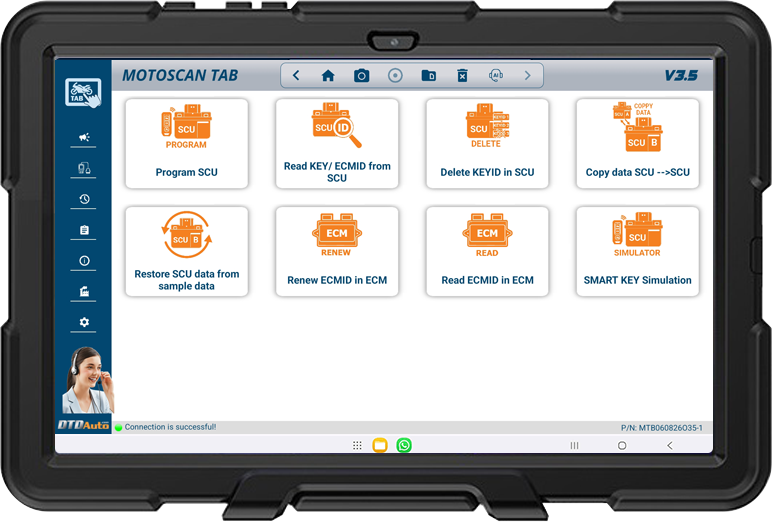
Task: Open the Program SCU function
Action: tap(187, 143)
